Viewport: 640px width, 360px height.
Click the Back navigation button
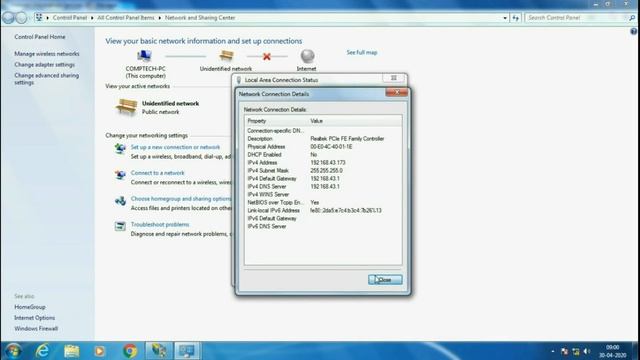(x=8, y=18)
